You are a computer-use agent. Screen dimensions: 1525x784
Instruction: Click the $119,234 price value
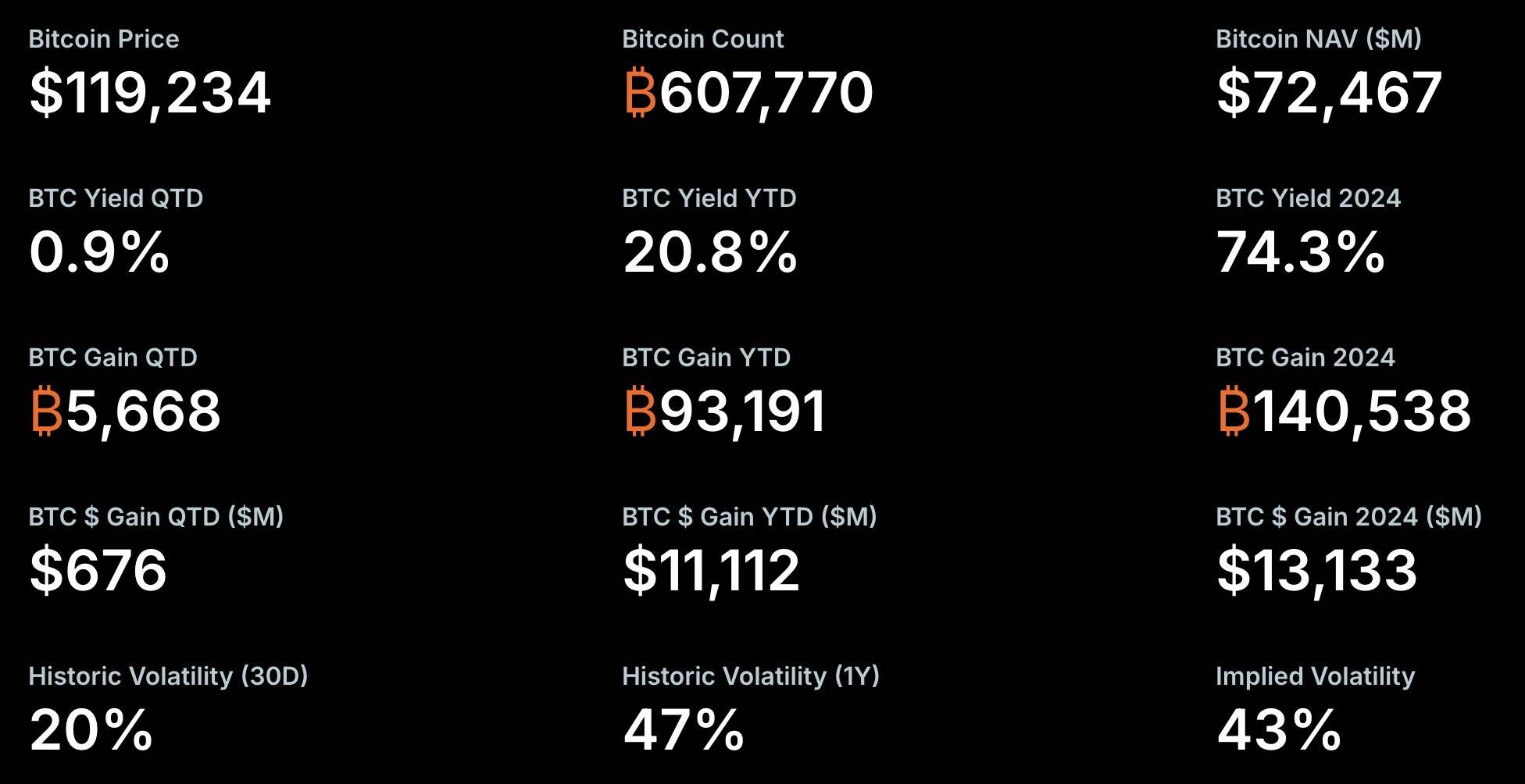point(150,93)
